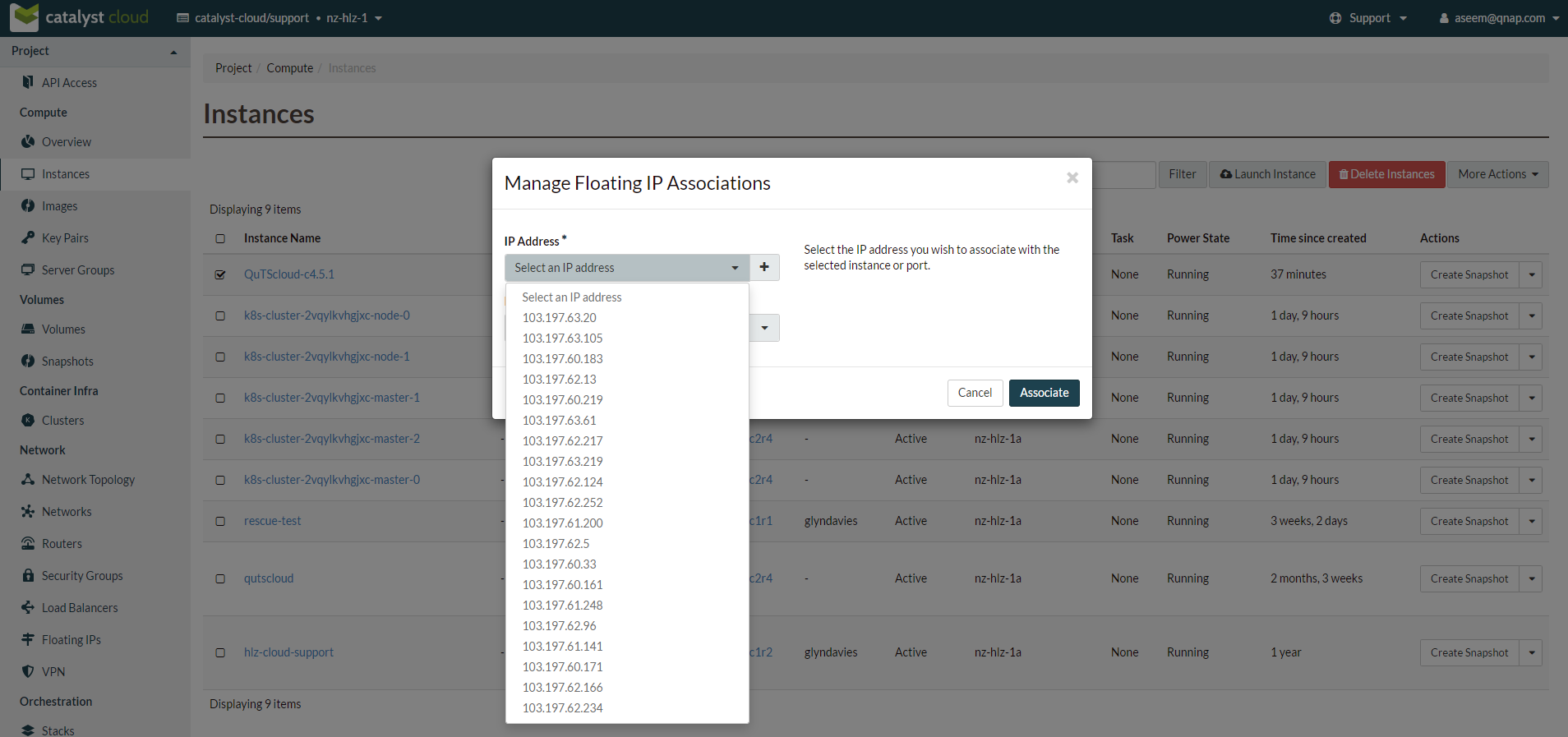The image size is (1568, 737).
Task: Choose 103.197.62.234 in the dropdown list
Action: 562,708
